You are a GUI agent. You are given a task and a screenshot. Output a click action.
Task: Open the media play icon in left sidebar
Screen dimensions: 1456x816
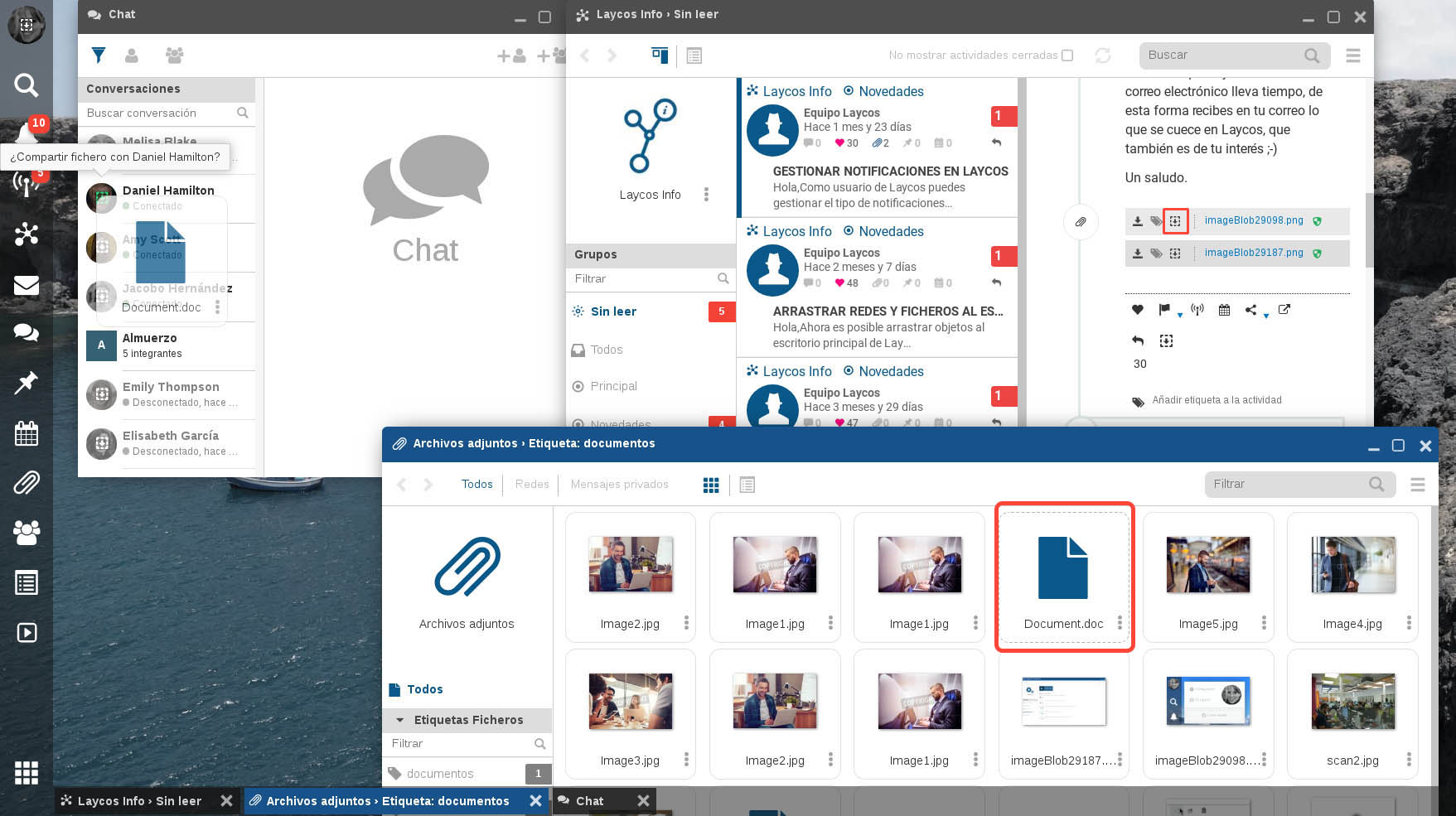(26, 633)
